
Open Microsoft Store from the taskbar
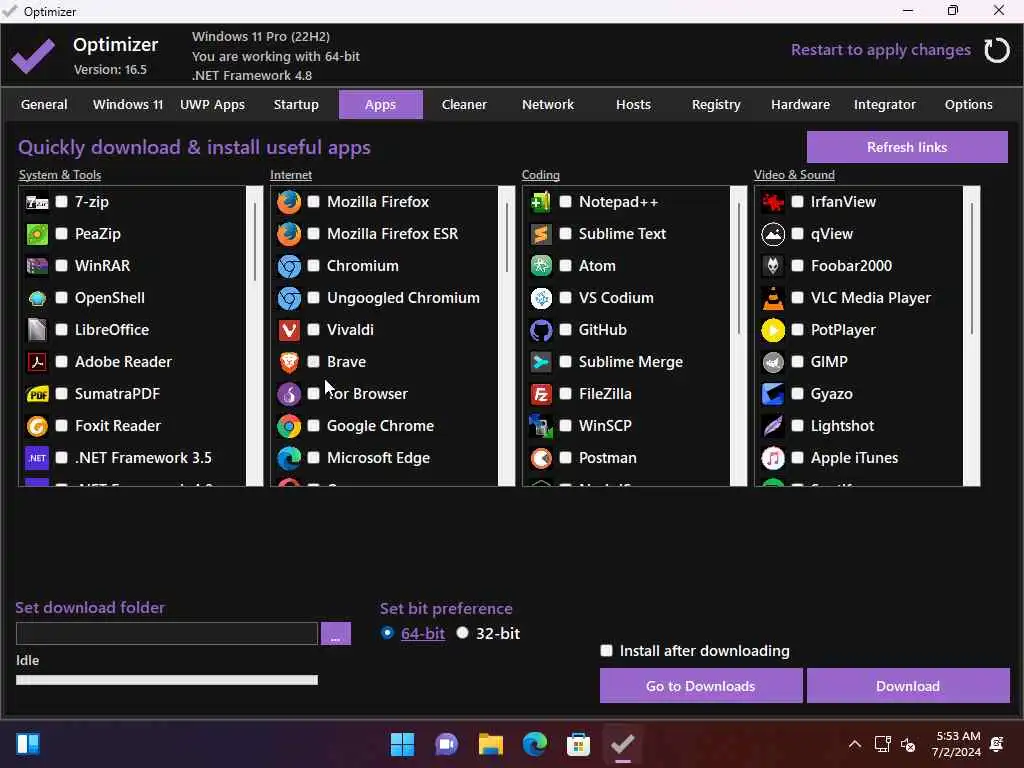coord(578,744)
